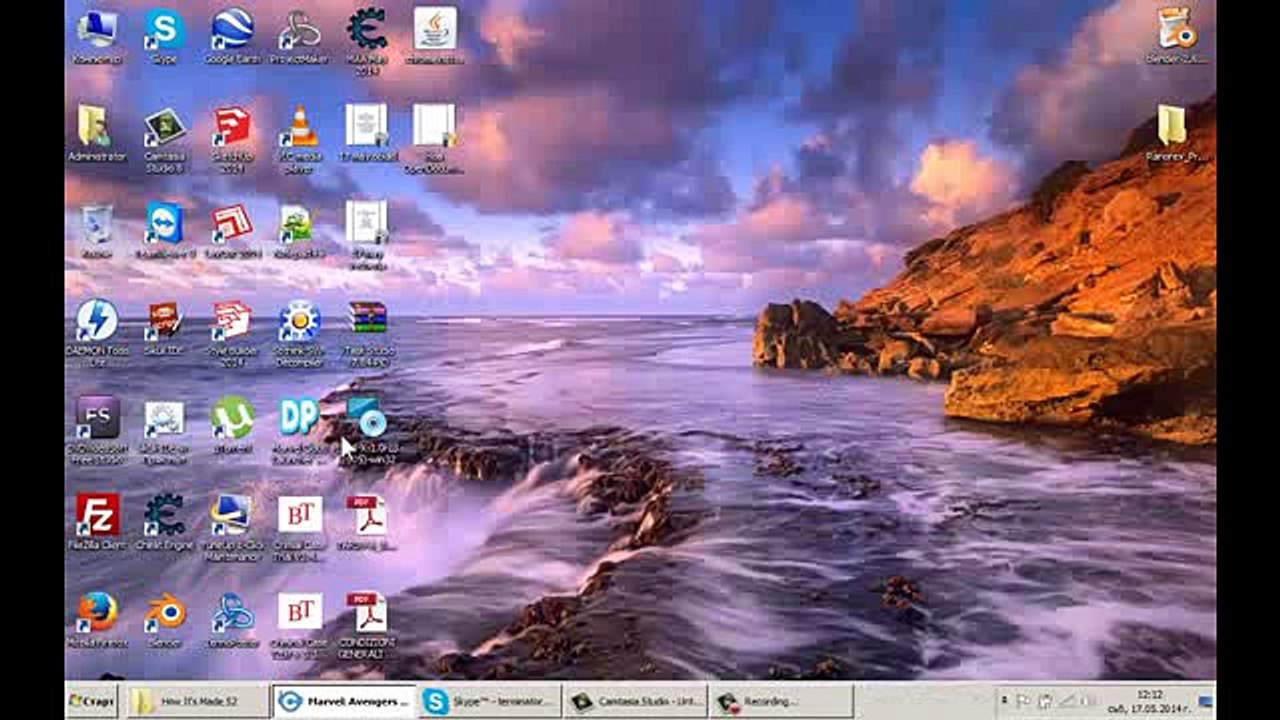Switch to the How It's Made S2 taskbar window
The height and width of the screenshot is (720, 1280).
(200, 701)
